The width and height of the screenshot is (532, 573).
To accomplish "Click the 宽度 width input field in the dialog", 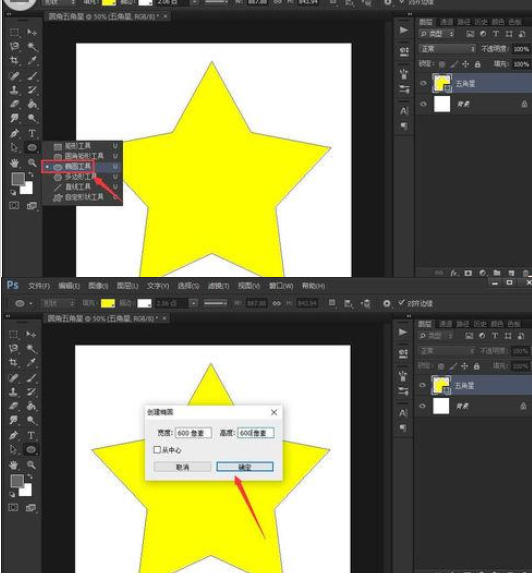I will tap(193, 433).
